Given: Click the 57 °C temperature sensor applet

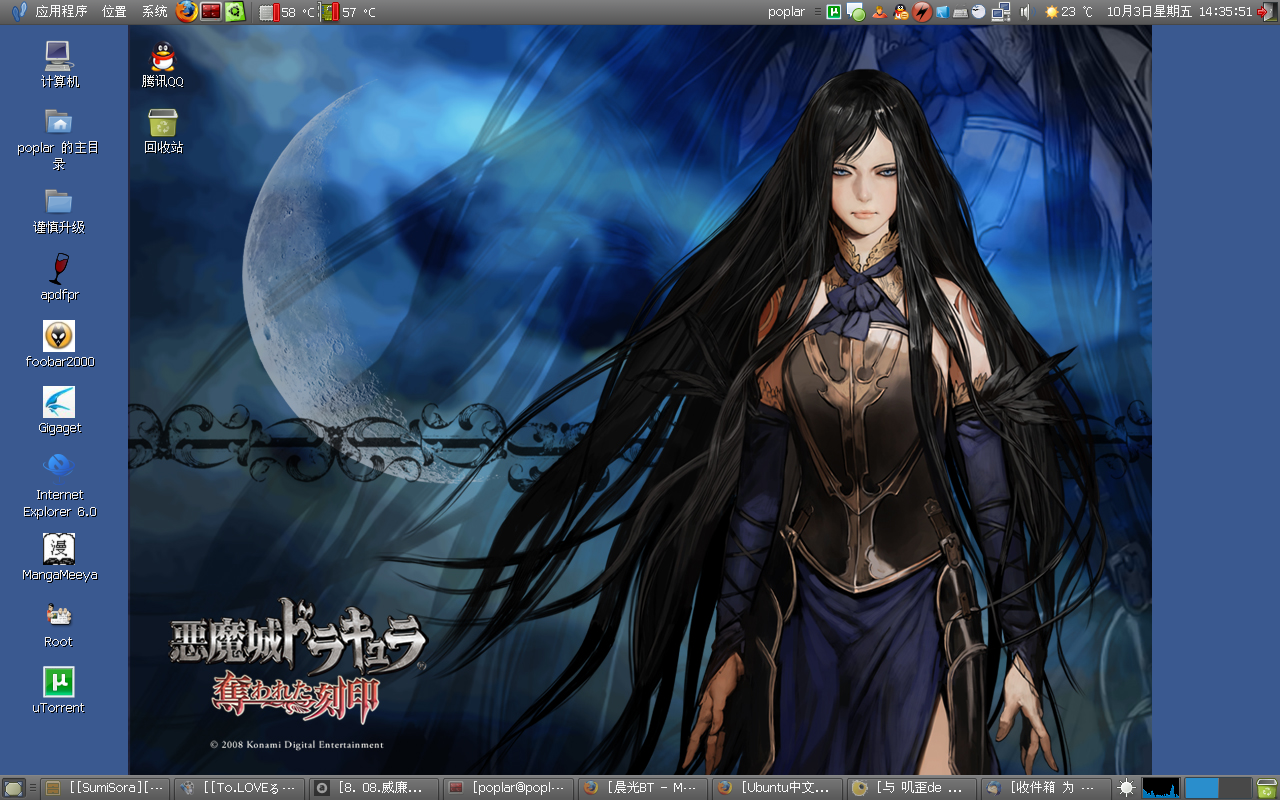Looking at the screenshot, I should click(x=349, y=12).
